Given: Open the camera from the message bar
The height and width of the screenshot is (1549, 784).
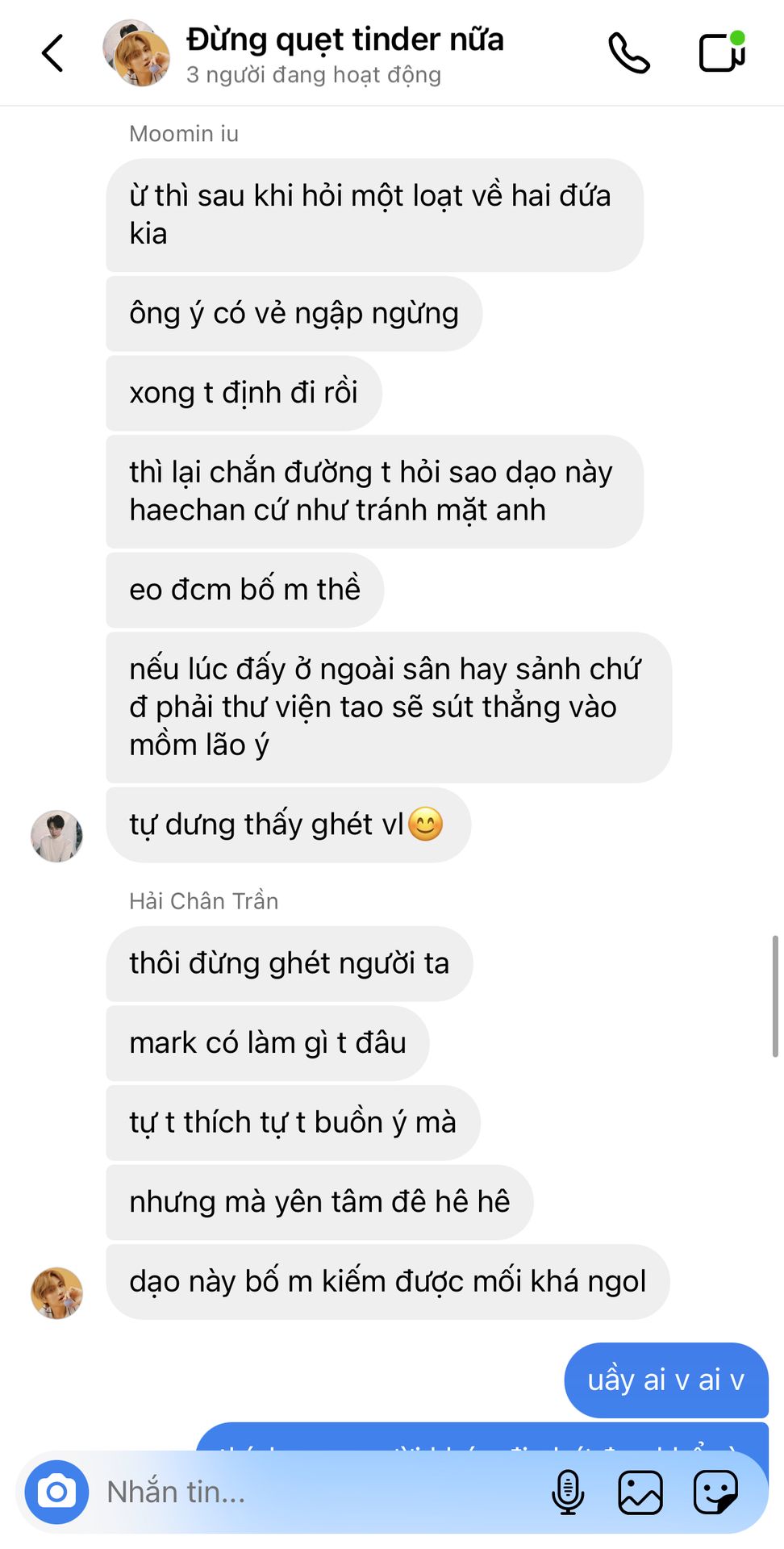Looking at the screenshot, I should 56,1492.
